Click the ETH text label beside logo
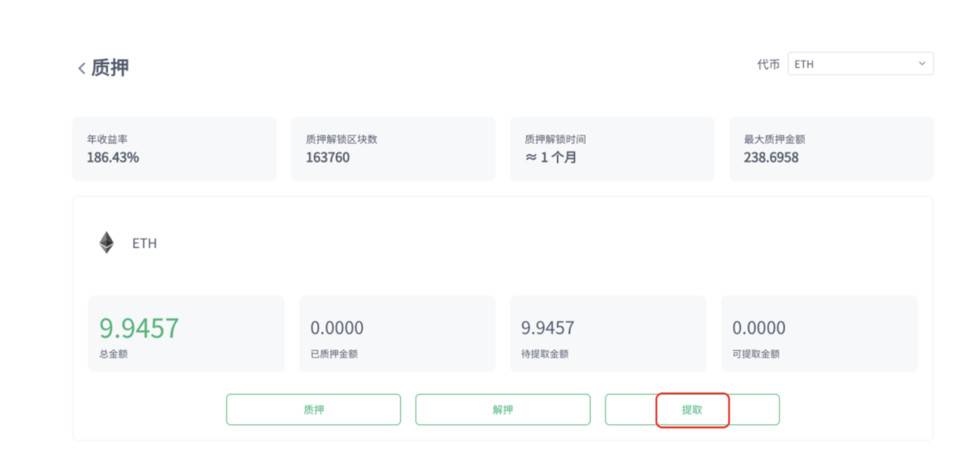Screen dimensions: 960x470 pos(144,243)
